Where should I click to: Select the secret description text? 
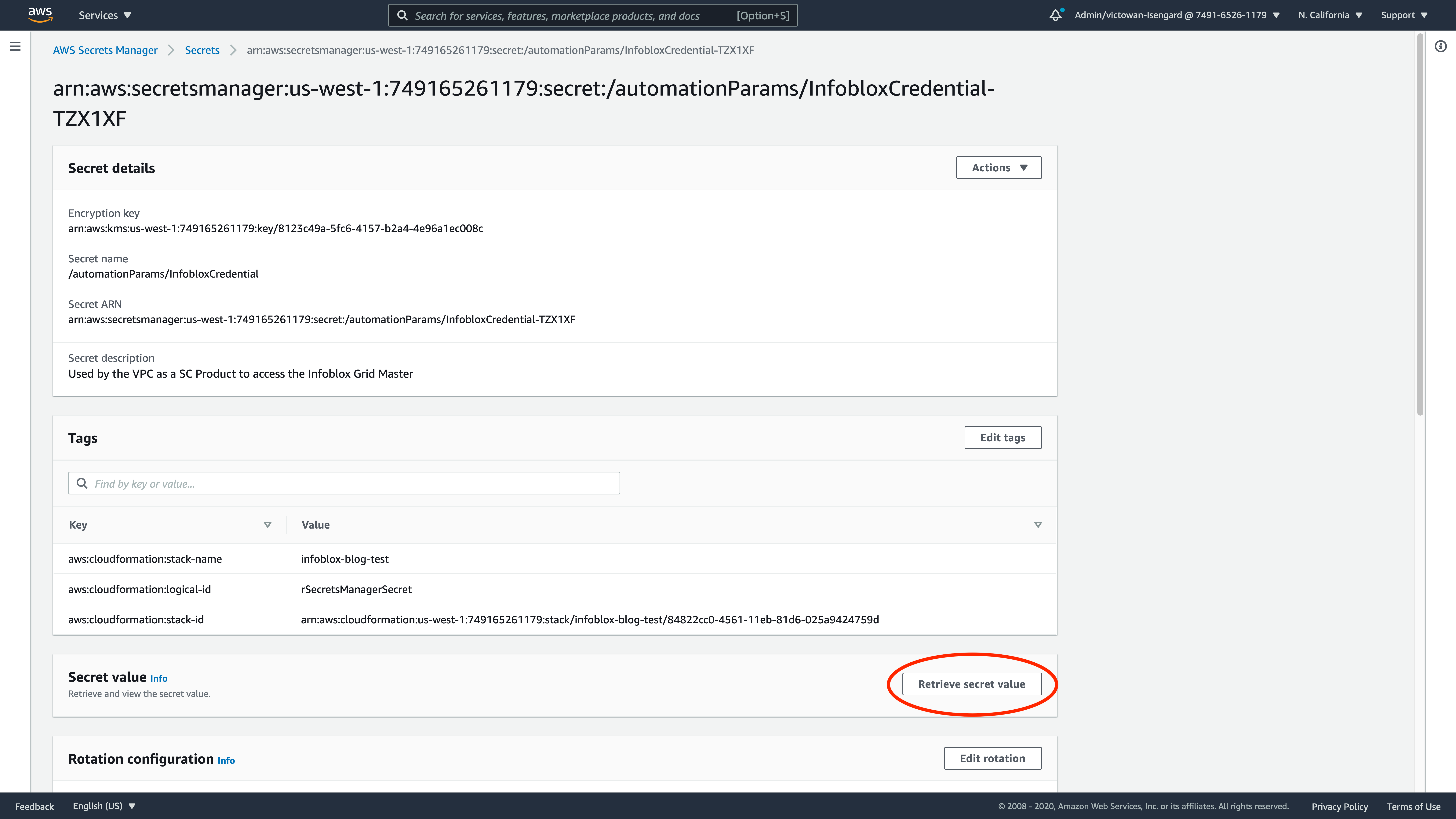click(241, 374)
